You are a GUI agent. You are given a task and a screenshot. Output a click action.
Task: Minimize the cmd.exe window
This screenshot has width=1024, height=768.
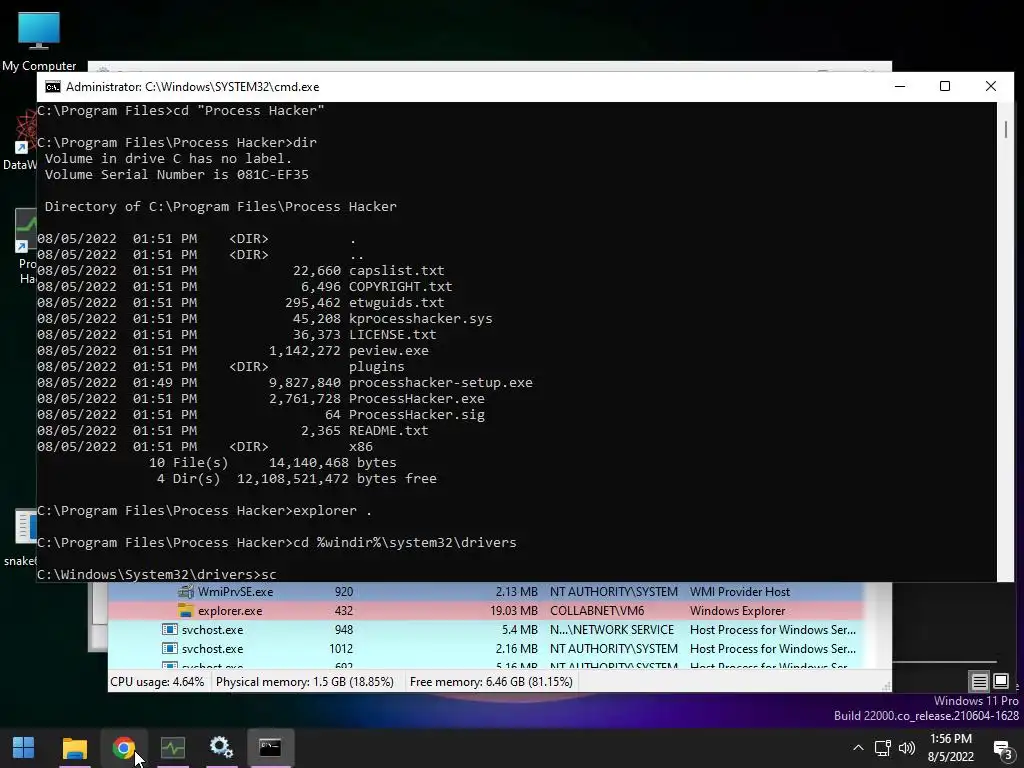click(900, 86)
